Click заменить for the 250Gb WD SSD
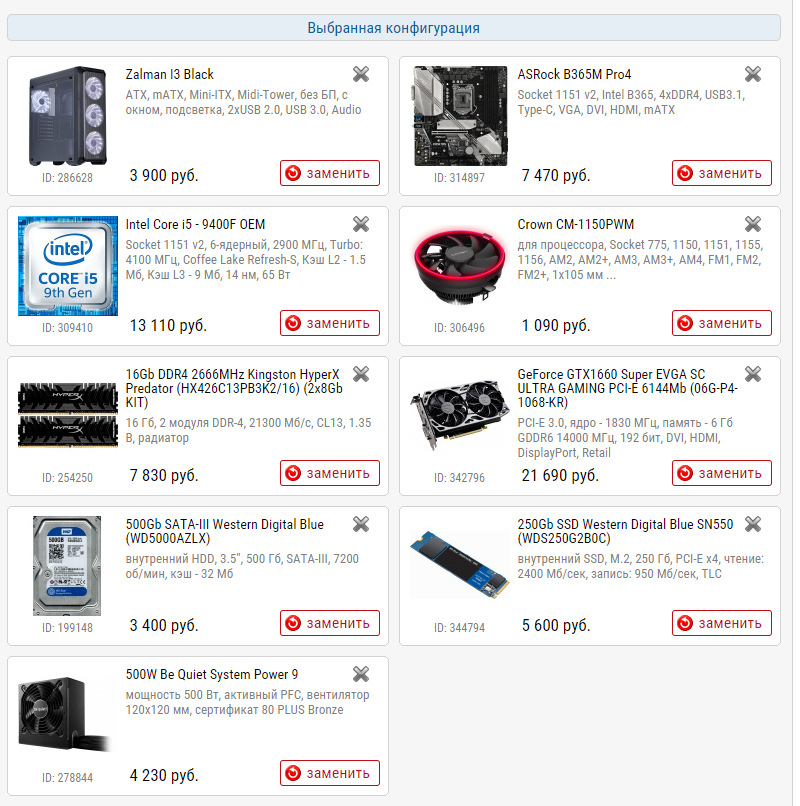Screen dimensions: 800x806 tap(721, 623)
